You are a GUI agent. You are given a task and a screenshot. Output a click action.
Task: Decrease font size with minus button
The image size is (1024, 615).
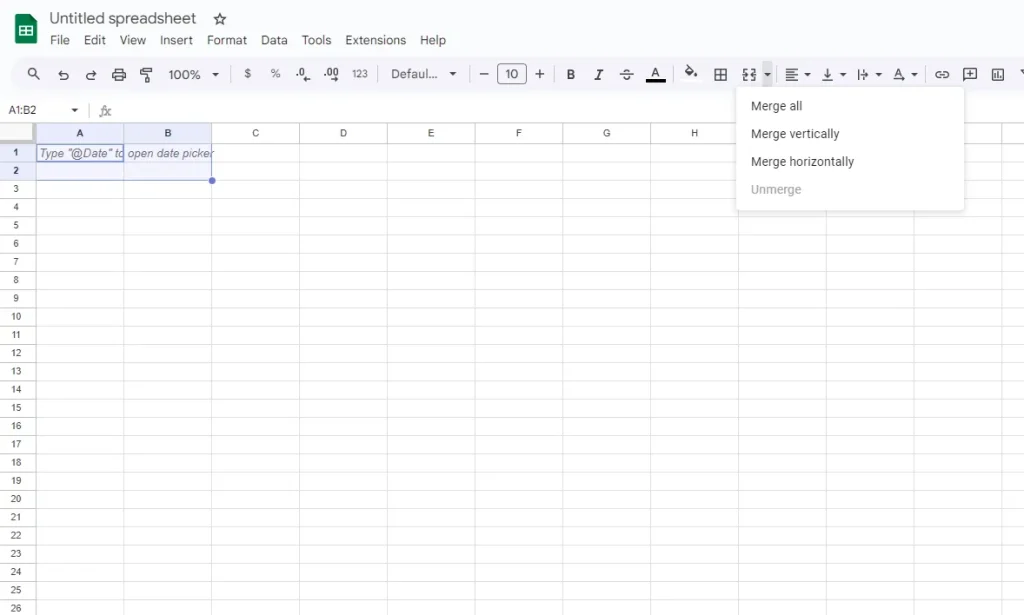point(484,74)
